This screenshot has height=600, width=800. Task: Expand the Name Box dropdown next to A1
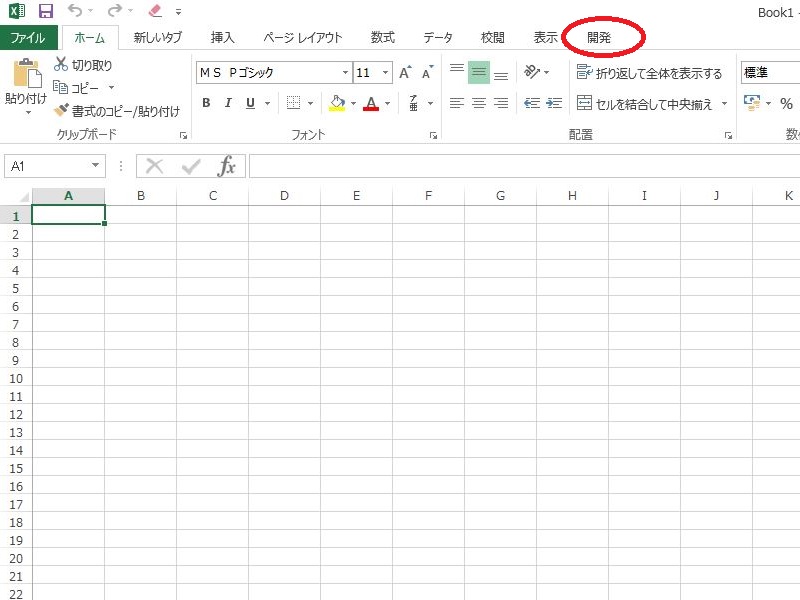click(x=96, y=166)
